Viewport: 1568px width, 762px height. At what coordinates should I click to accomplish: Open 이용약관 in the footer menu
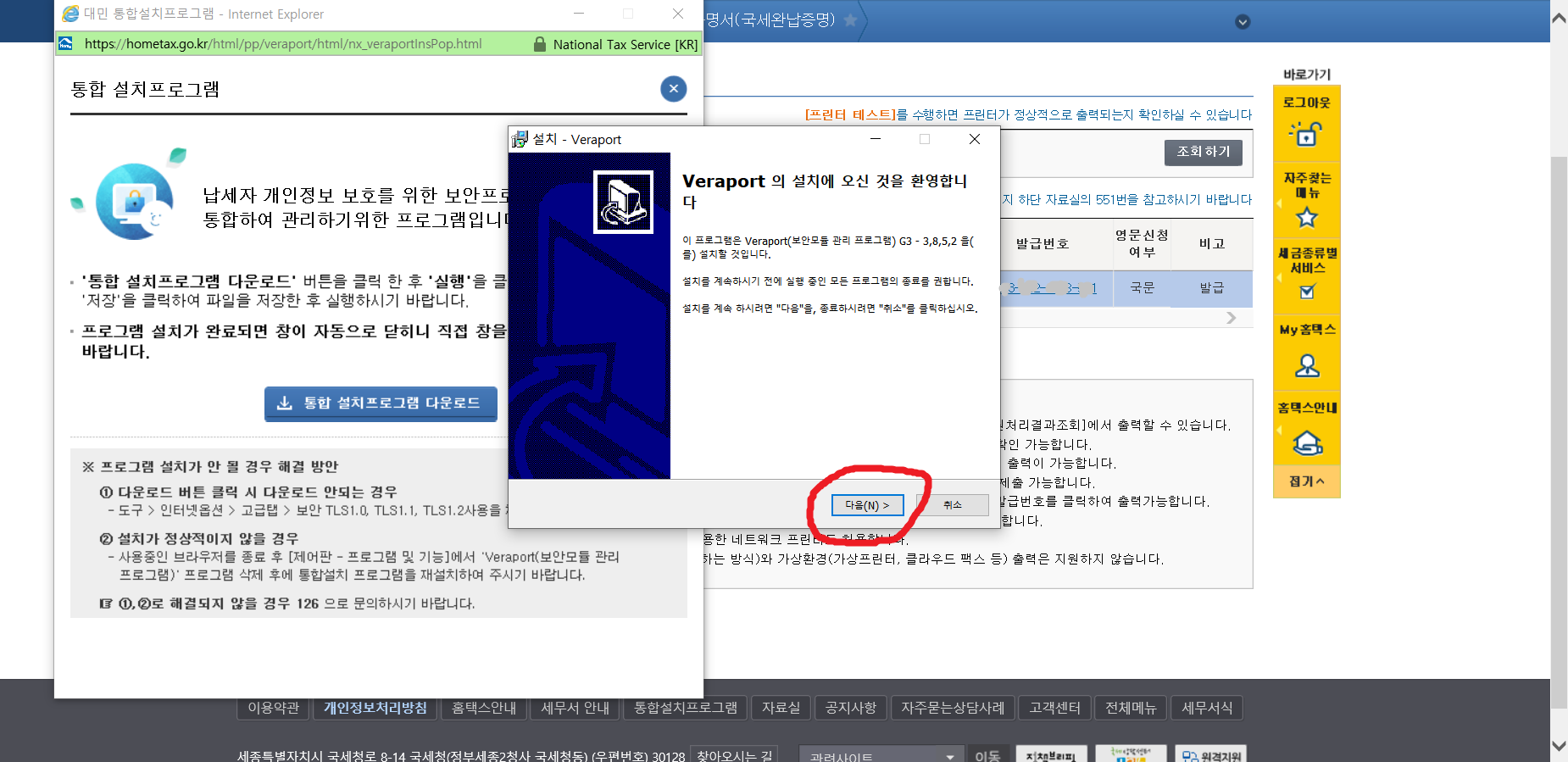click(273, 708)
